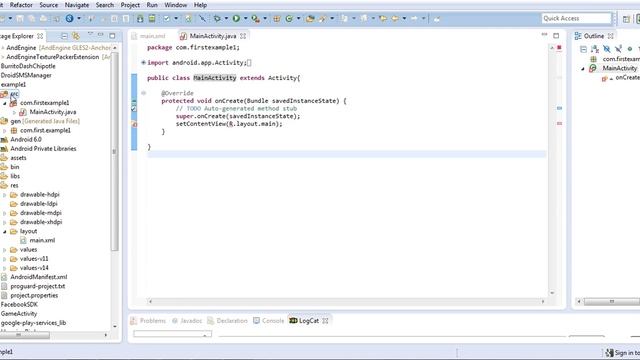Collapse the com.firstexample1 package under src
Screen dimensions: 640x360
[x=4, y=103]
